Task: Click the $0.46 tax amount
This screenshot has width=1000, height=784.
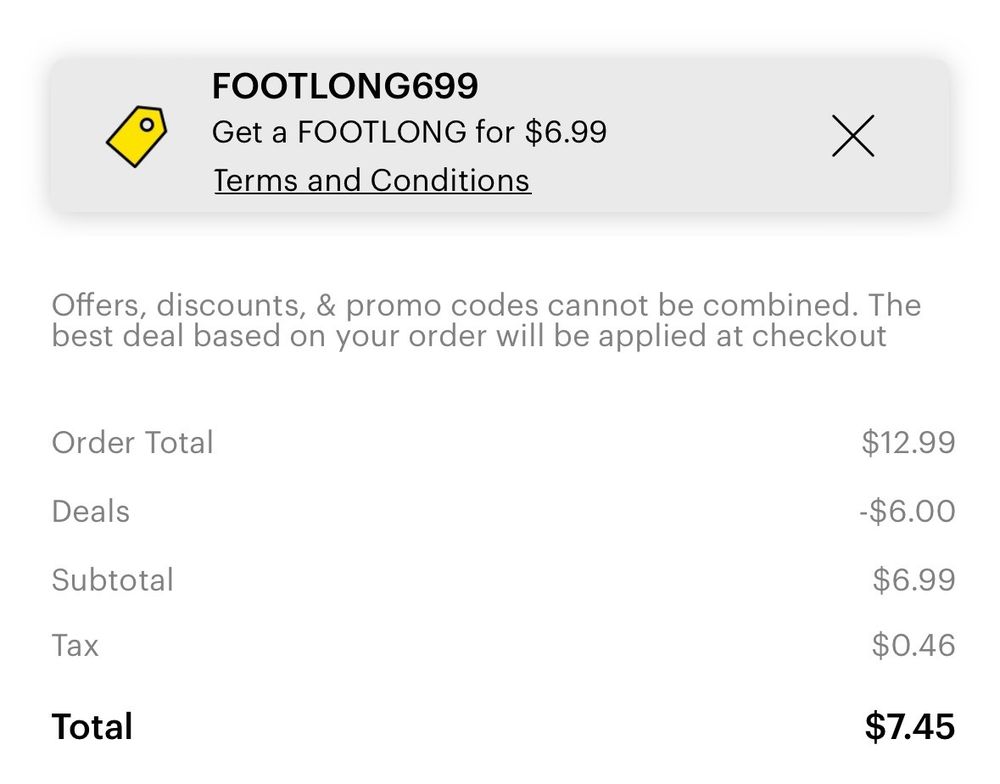Action: [913, 645]
